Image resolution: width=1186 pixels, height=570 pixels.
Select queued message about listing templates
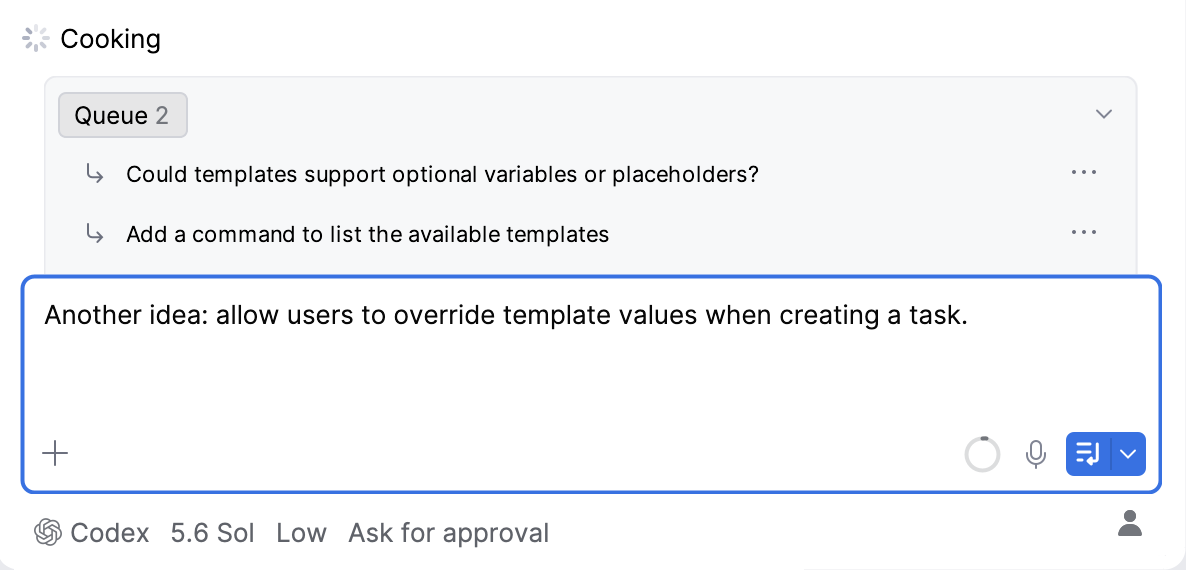[368, 234]
